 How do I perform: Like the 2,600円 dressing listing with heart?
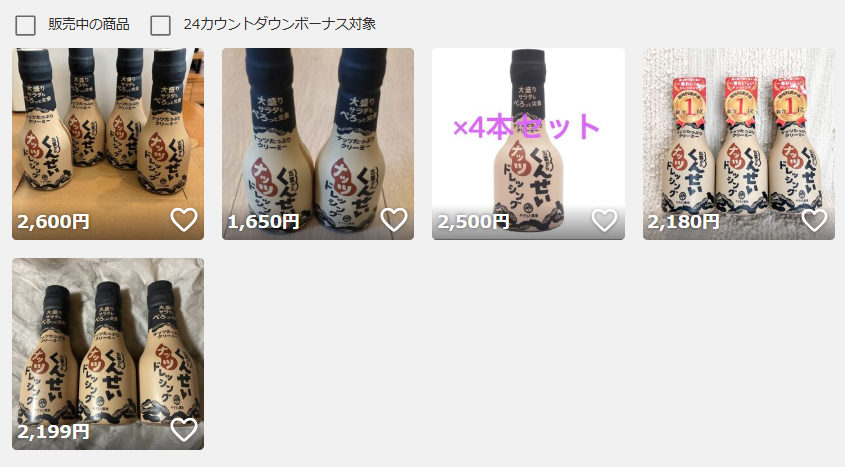pyautogui.click(x=184, y=220)
